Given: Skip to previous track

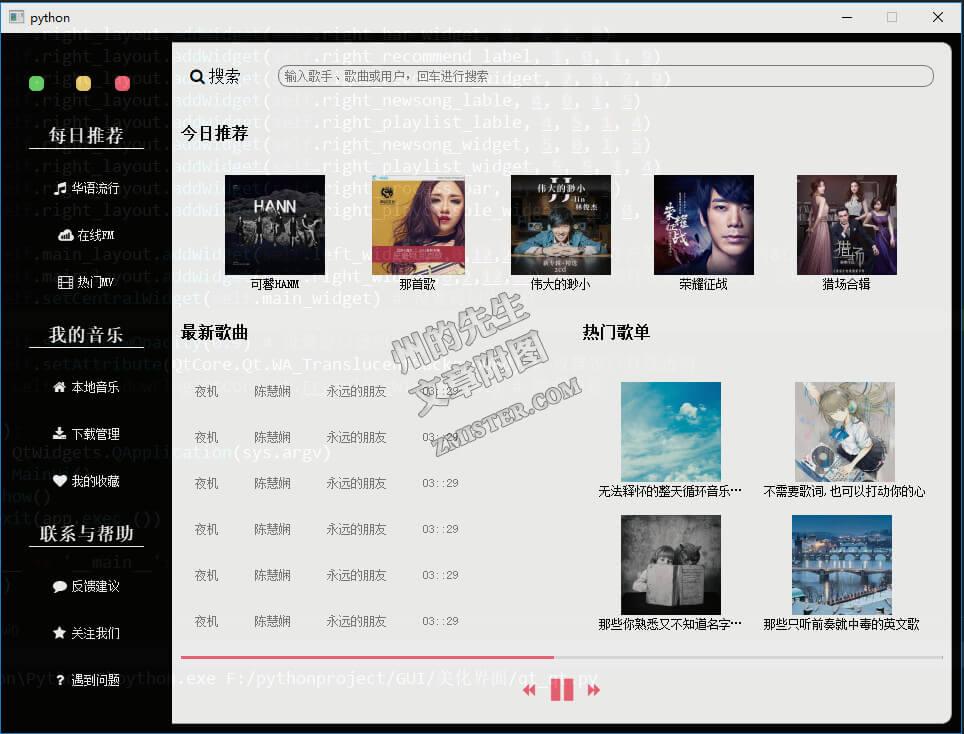Looking at the screenshot, I should click(x=529, y=690).
